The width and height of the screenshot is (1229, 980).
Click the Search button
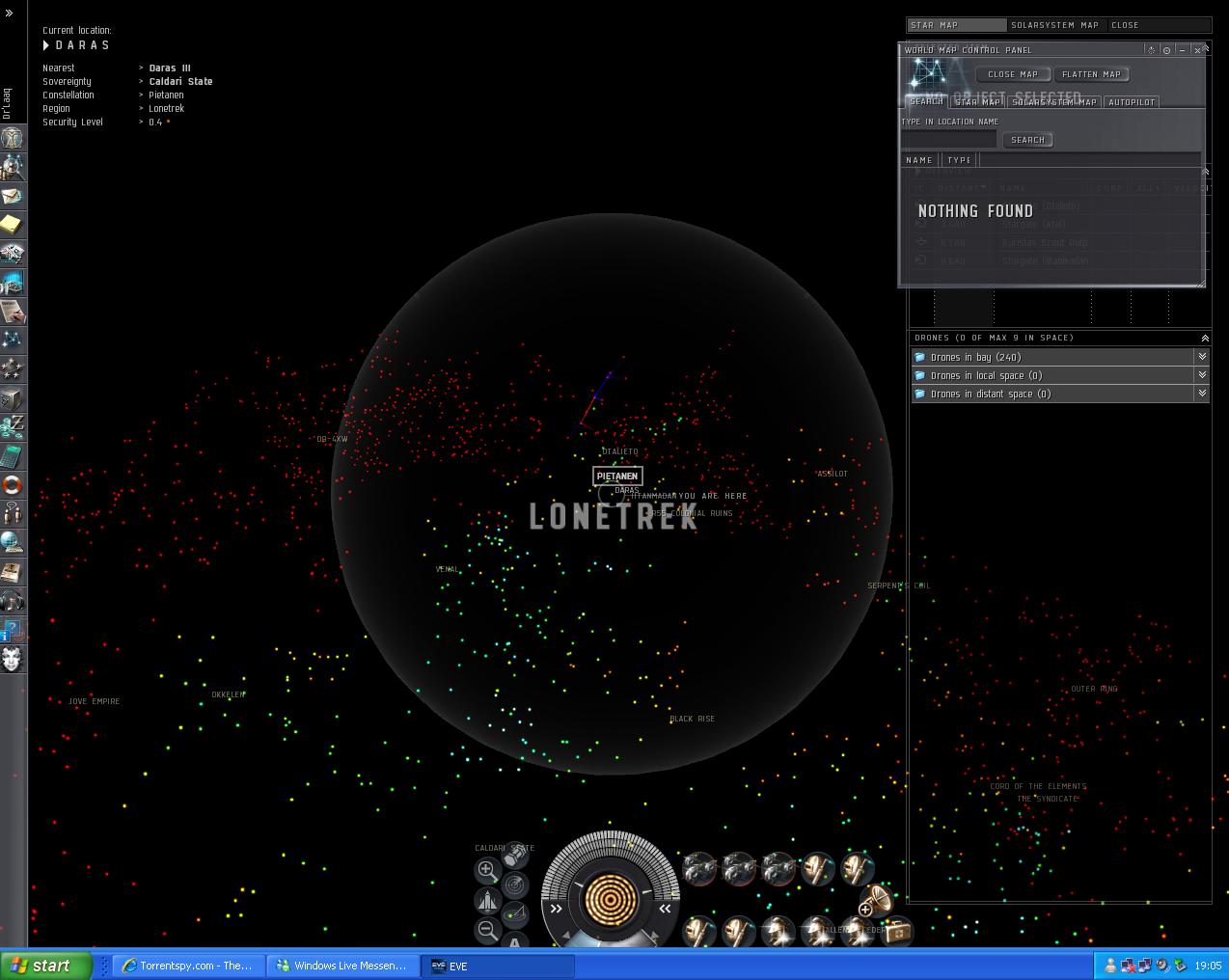1028,140
